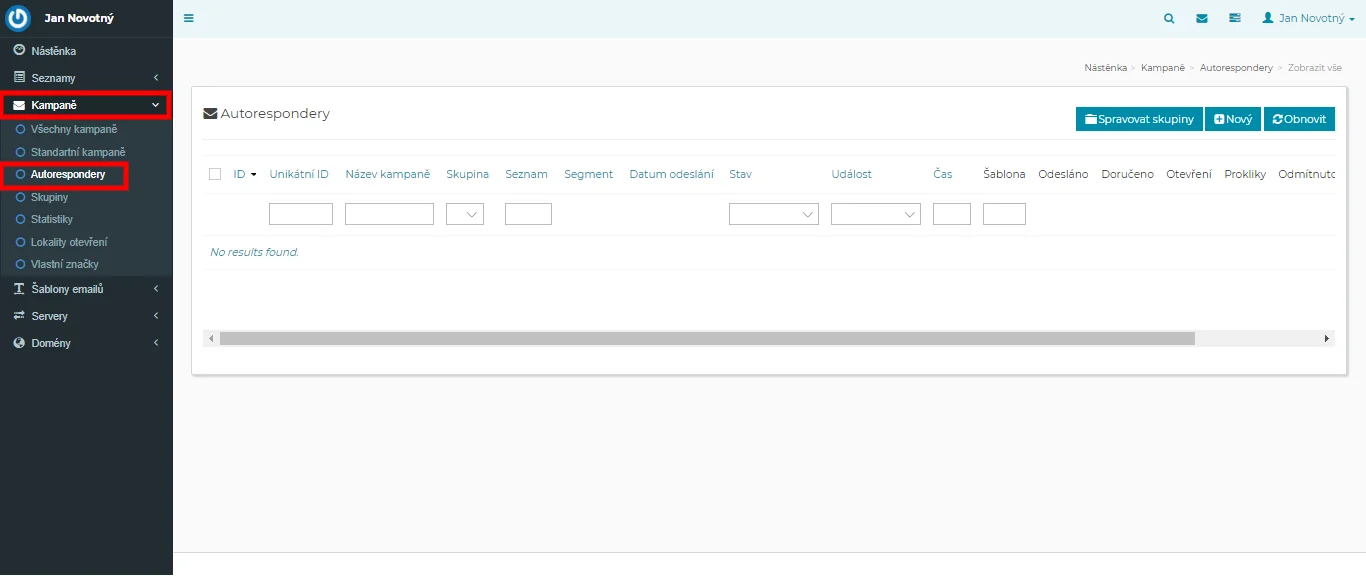
Task: Expand the Šablony emailů sidebar menu
Action: tap(86, 289)
